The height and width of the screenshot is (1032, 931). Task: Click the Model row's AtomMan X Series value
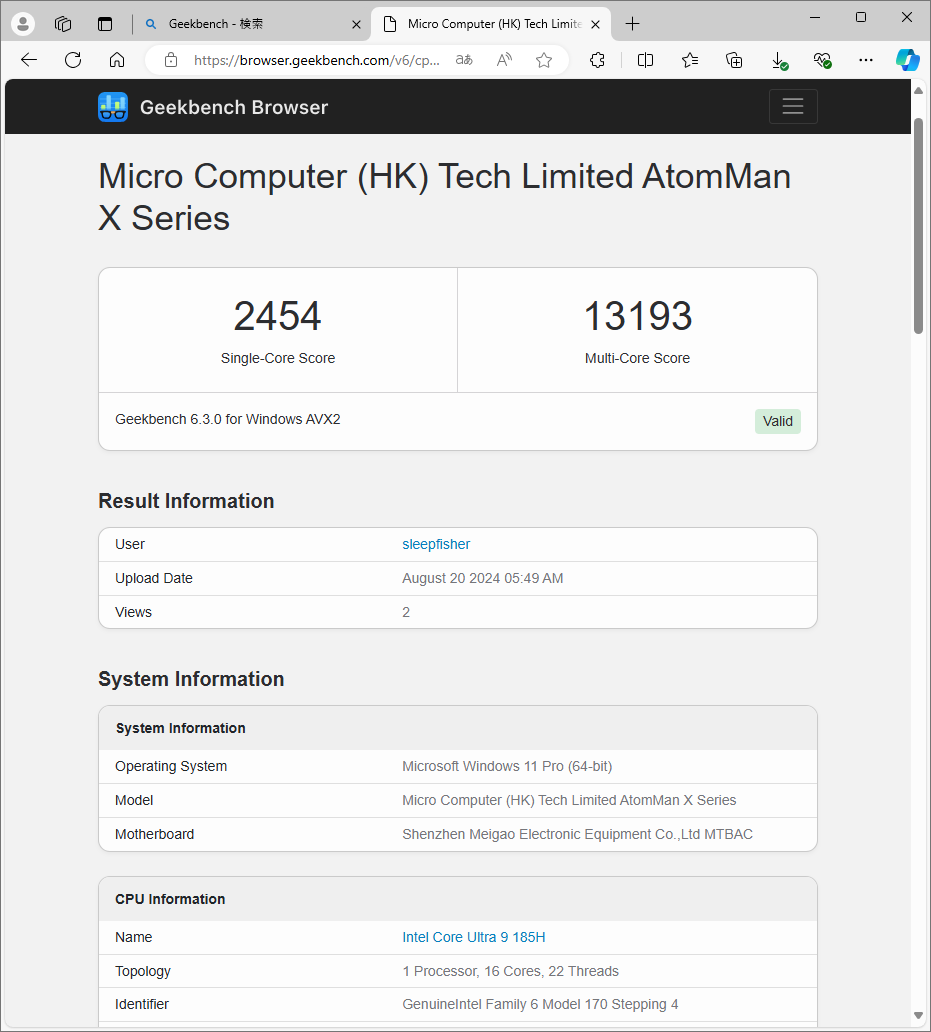[x=568, y=800]
